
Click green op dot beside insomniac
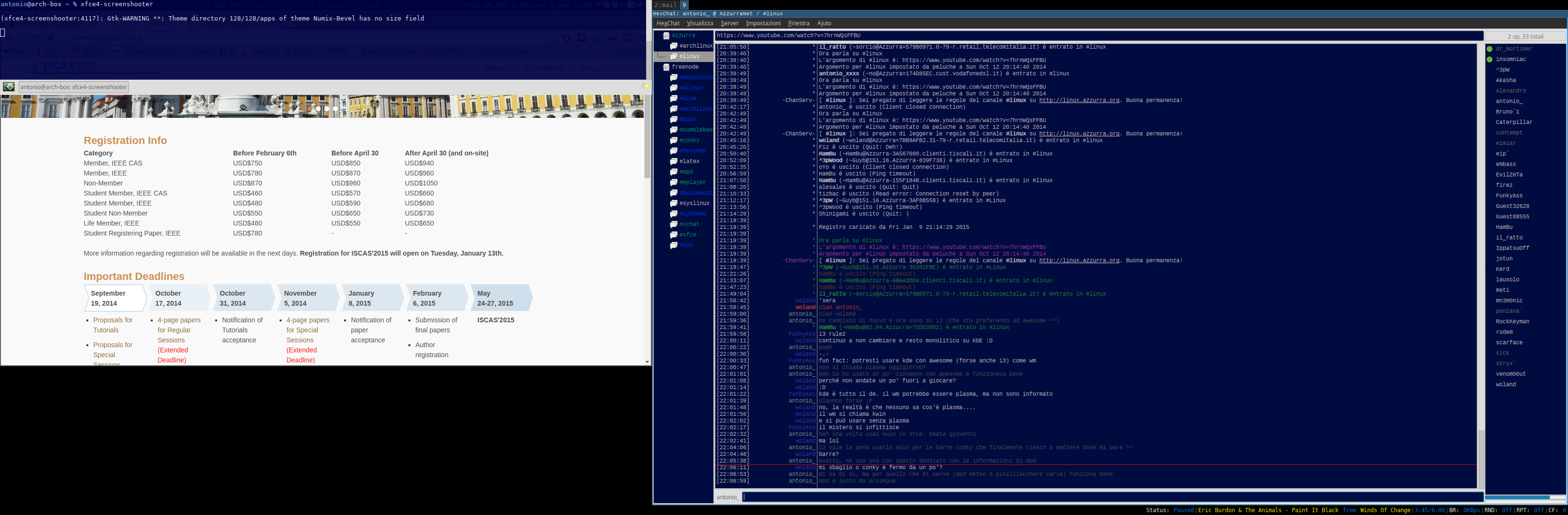pos(1489,60)
